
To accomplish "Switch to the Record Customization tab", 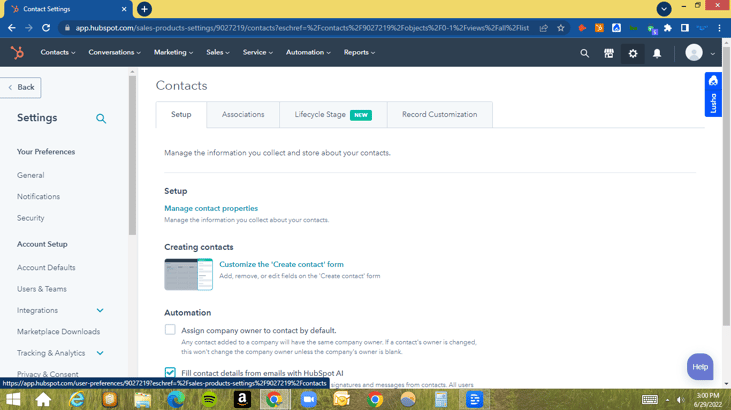I will [x=439, y=115].
